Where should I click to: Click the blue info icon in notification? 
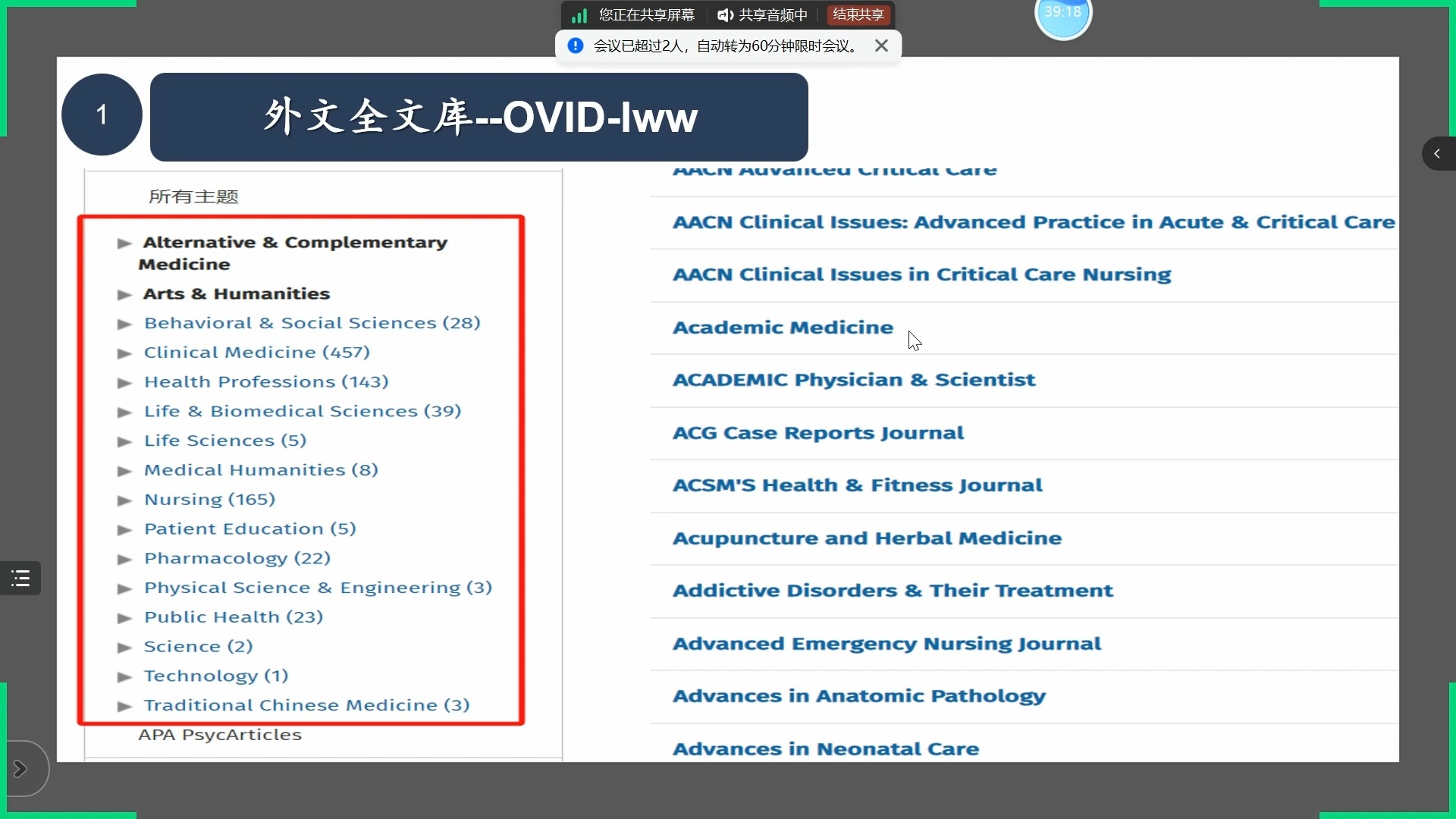576,45
